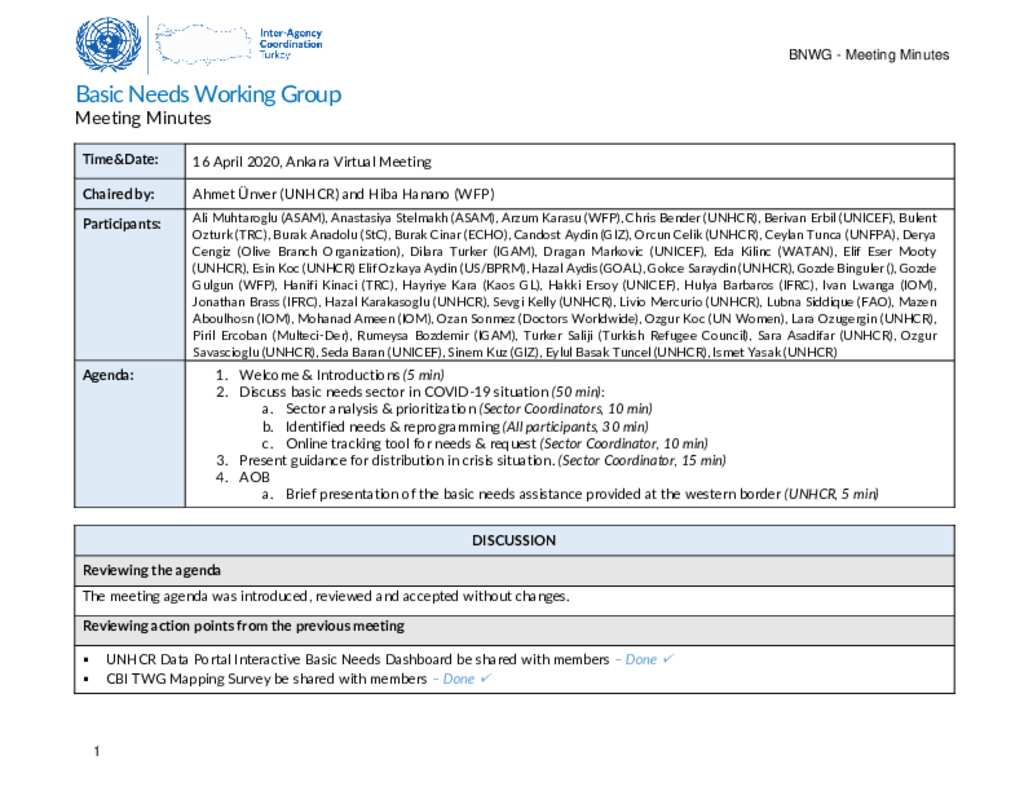Click the Chaired by row label

pos(118,193)
